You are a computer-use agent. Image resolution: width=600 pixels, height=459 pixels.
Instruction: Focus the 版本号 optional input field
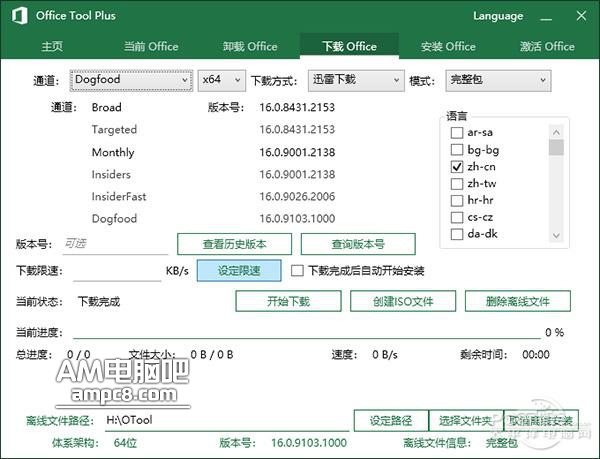click(x=115, y=244)
